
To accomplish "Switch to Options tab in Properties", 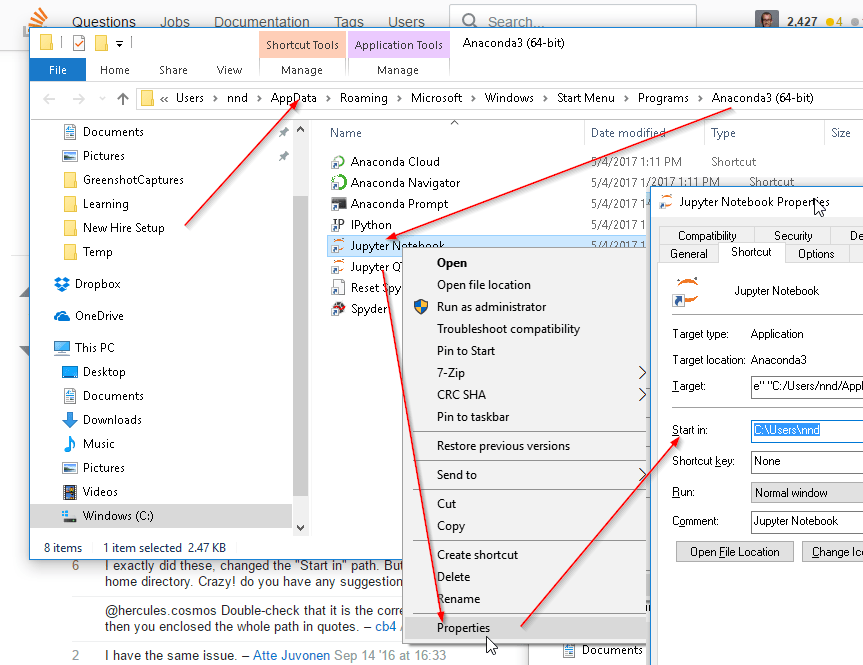I will coord(816,254).
